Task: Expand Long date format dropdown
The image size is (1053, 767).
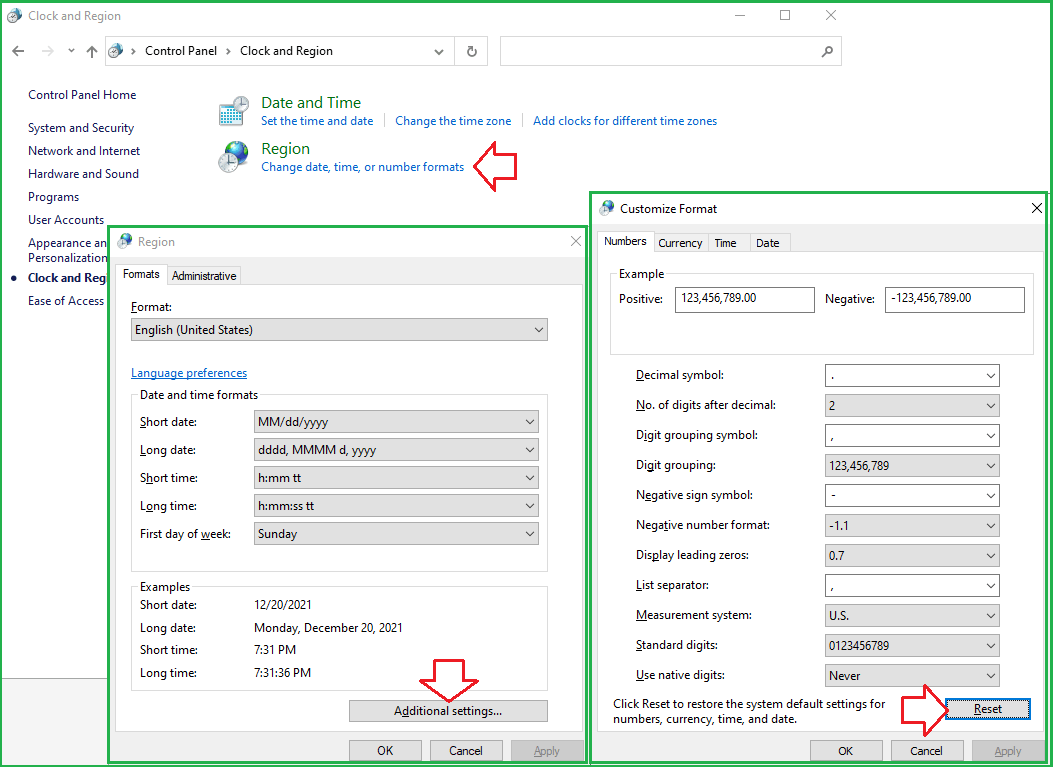Action: pos(396,450)
